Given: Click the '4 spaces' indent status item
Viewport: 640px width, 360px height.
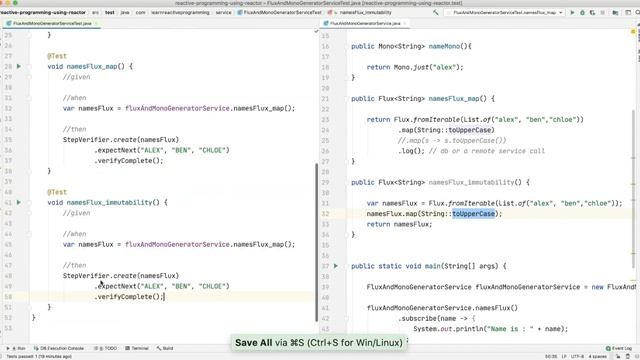Looking at the screenshot, I should click(x=598, y=356).
